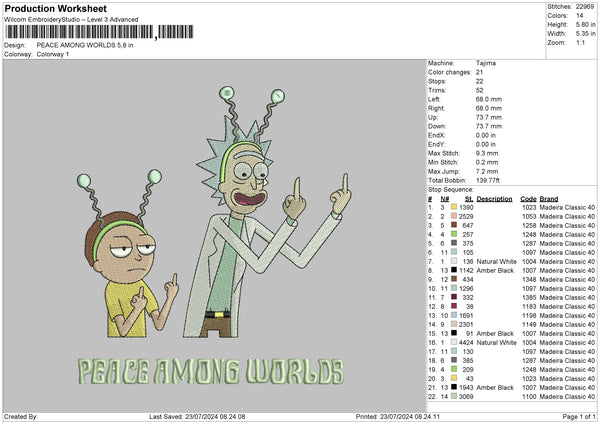
Task: Select the Stitches value 22969
Action: [585, 7]
